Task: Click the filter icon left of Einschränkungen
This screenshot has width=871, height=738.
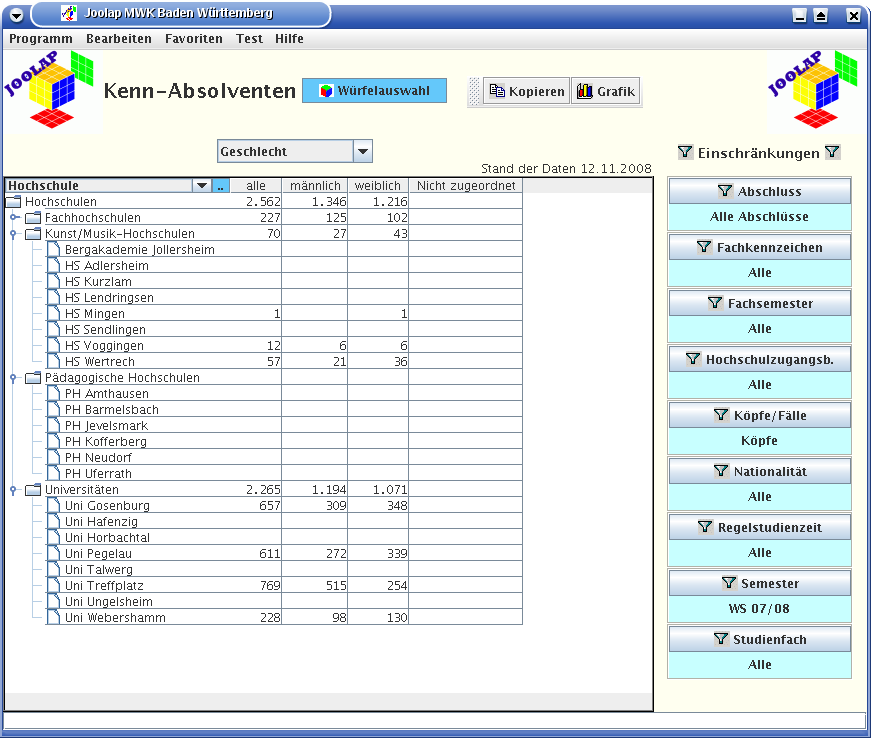Action: [x=685, y=153]
